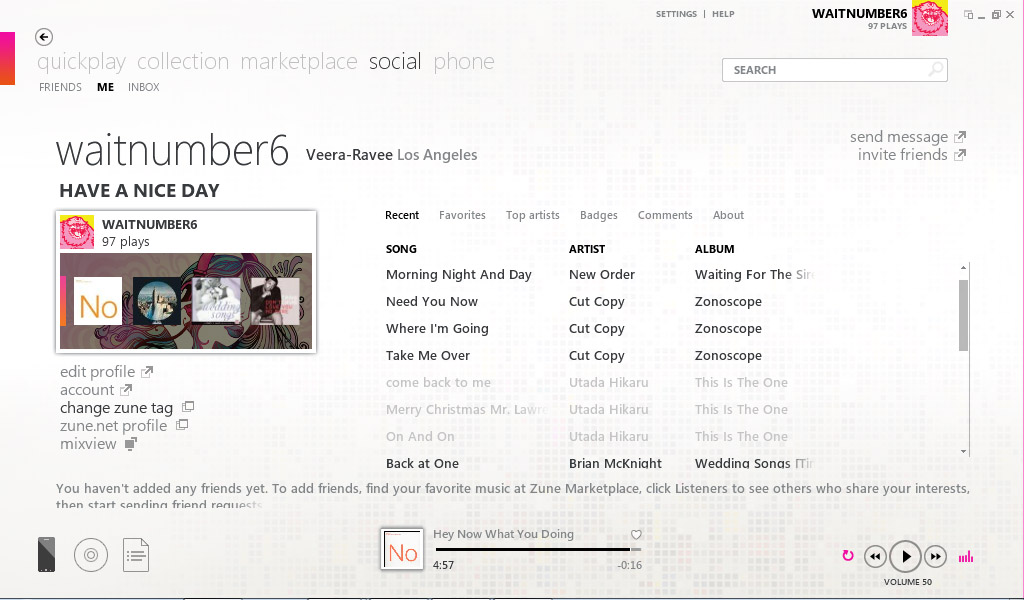Toggle the pink repeat icon

pyautogui.click(x=848, y=556)
